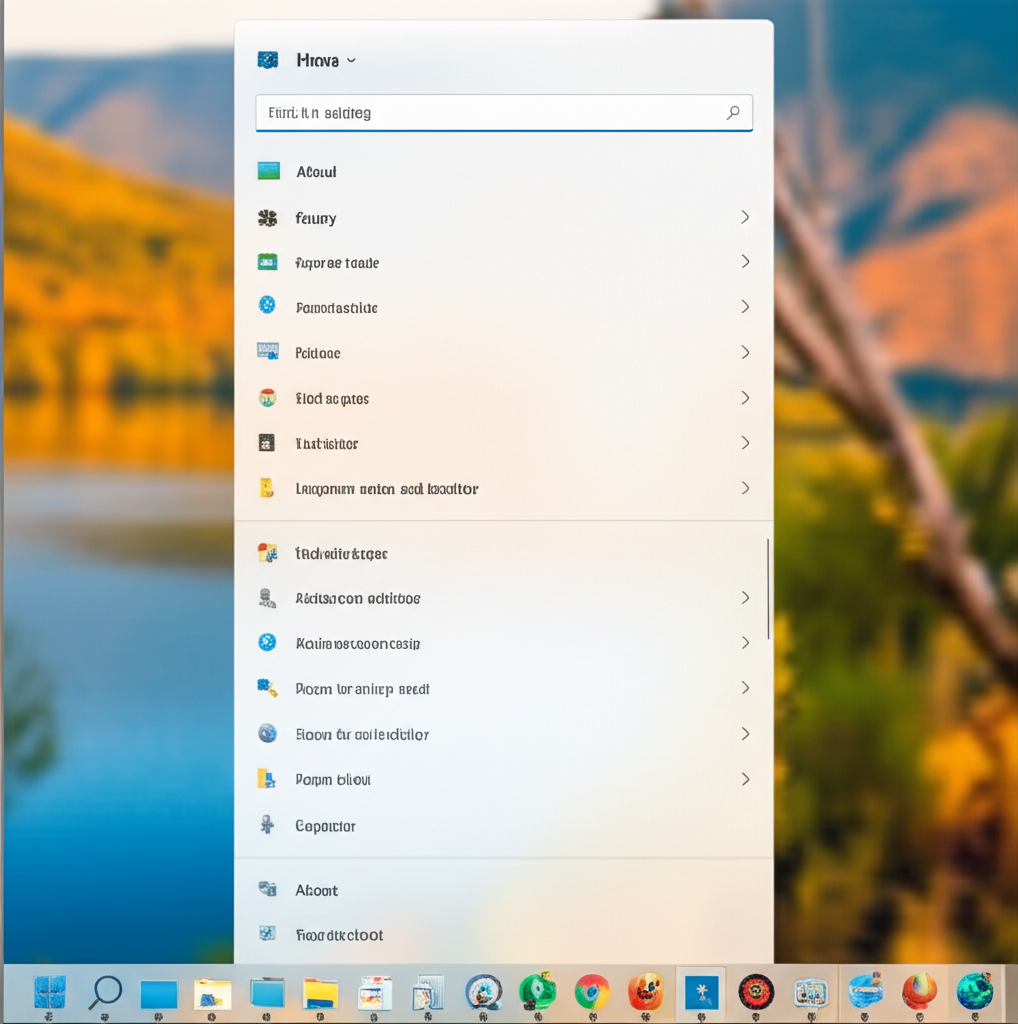Click the chevron on the "Porpm bliout" row
Screen dimensions: 1018x1024
coord(745,779)
